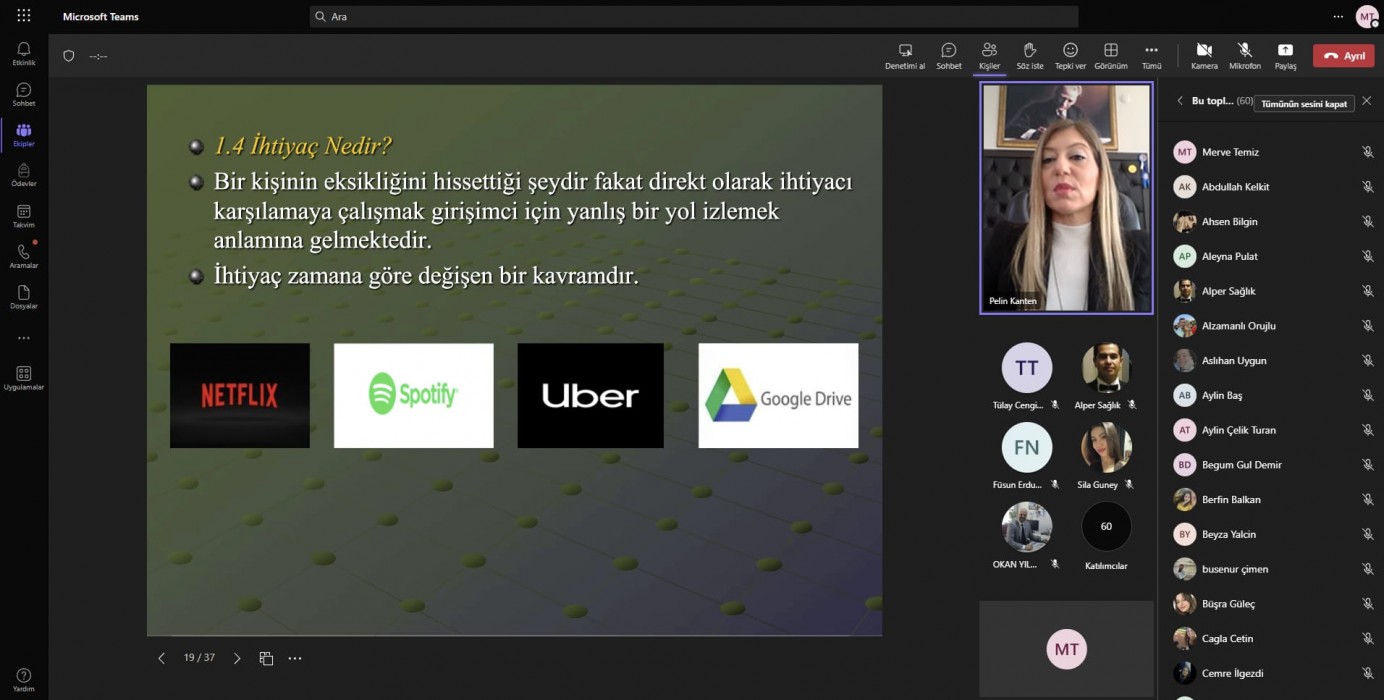Viewport: 1384px width, 700px height.
Task: Open the app launcher grid icon
Action: click(24, 16)
